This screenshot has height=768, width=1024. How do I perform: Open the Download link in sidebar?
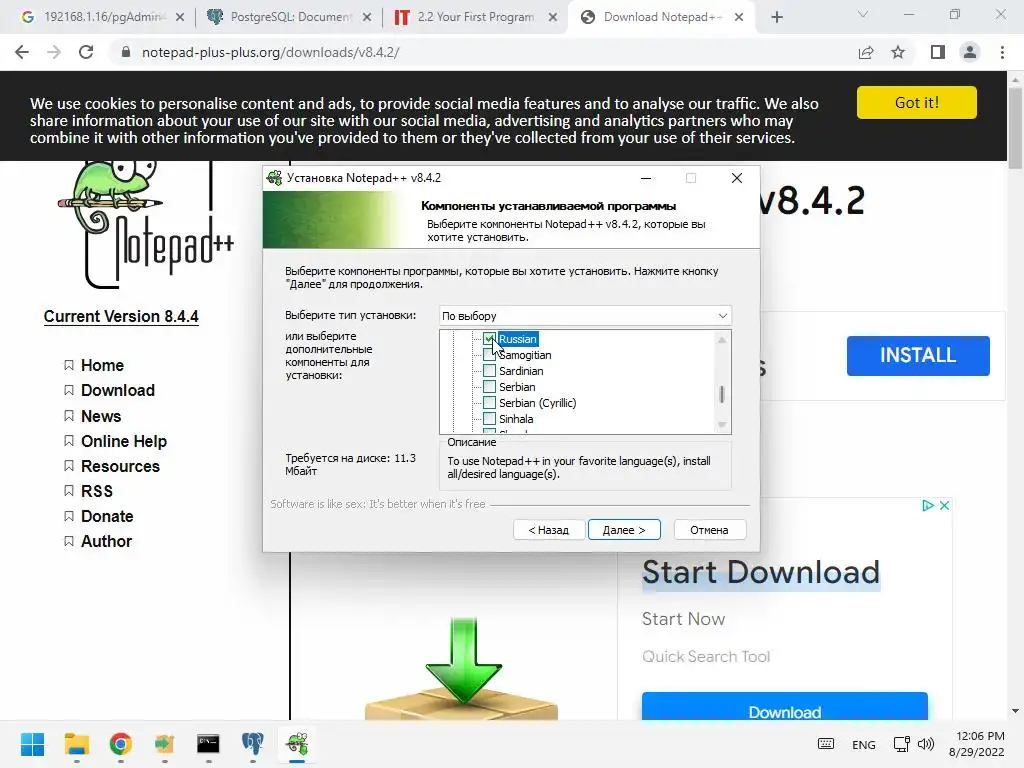(x=118, y=391)
